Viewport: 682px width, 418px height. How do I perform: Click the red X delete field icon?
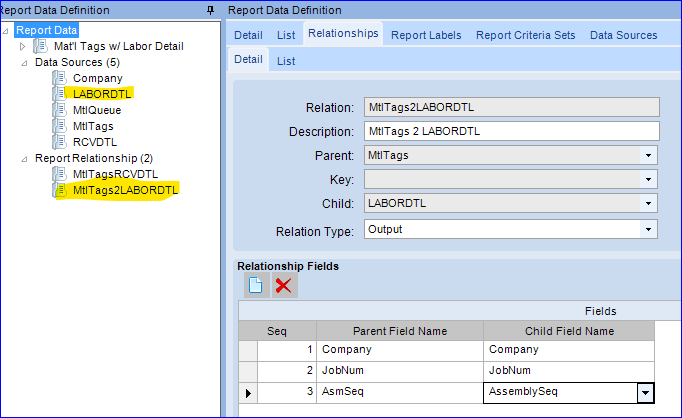click(x=284, y=285)
